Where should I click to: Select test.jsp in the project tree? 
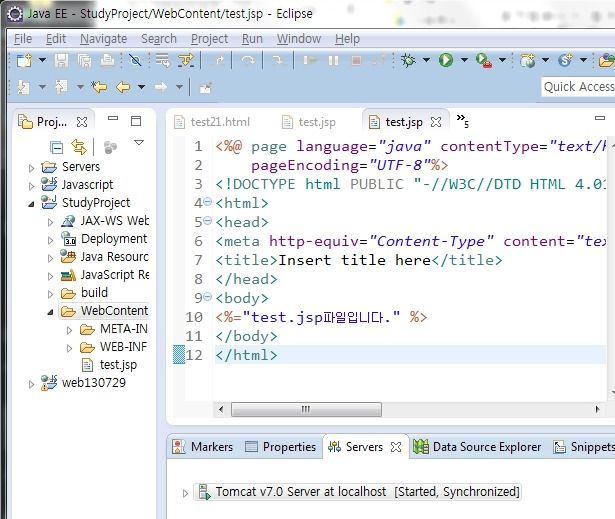point(109,365)
